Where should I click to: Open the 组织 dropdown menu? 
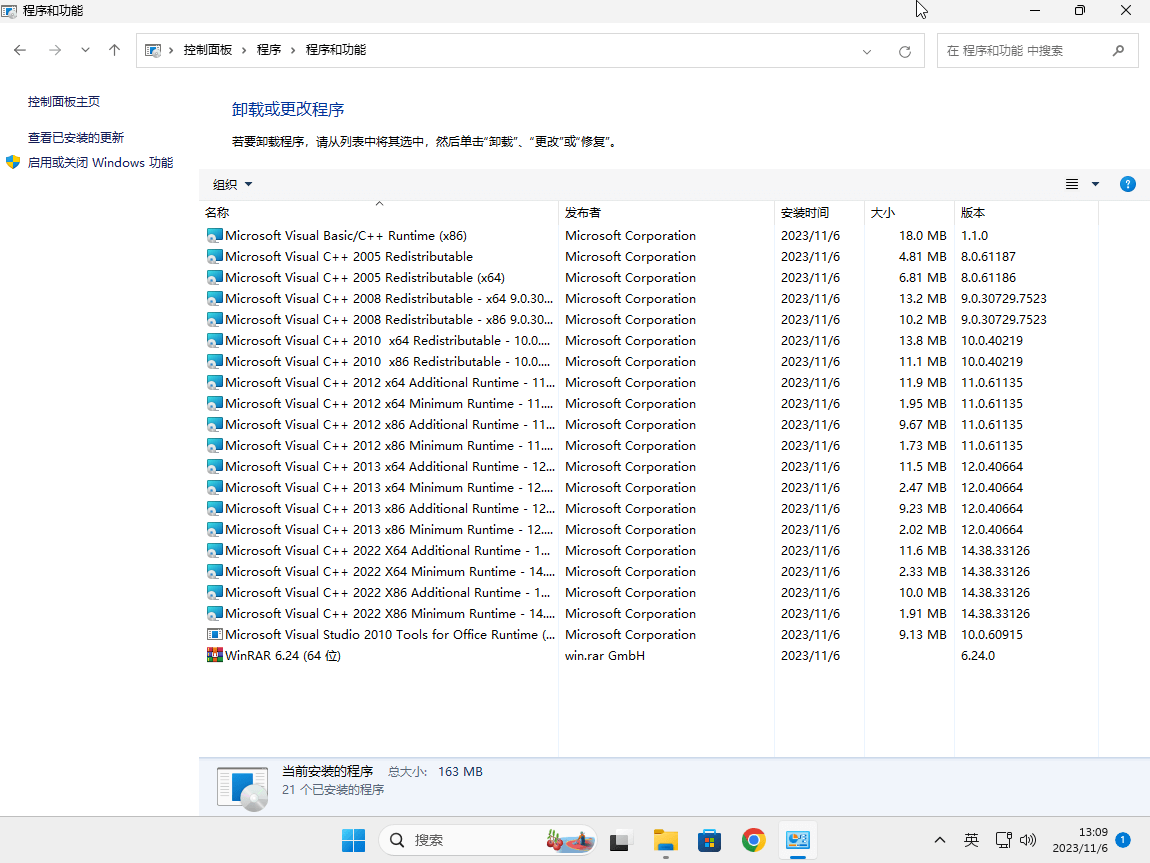(232, 184)
